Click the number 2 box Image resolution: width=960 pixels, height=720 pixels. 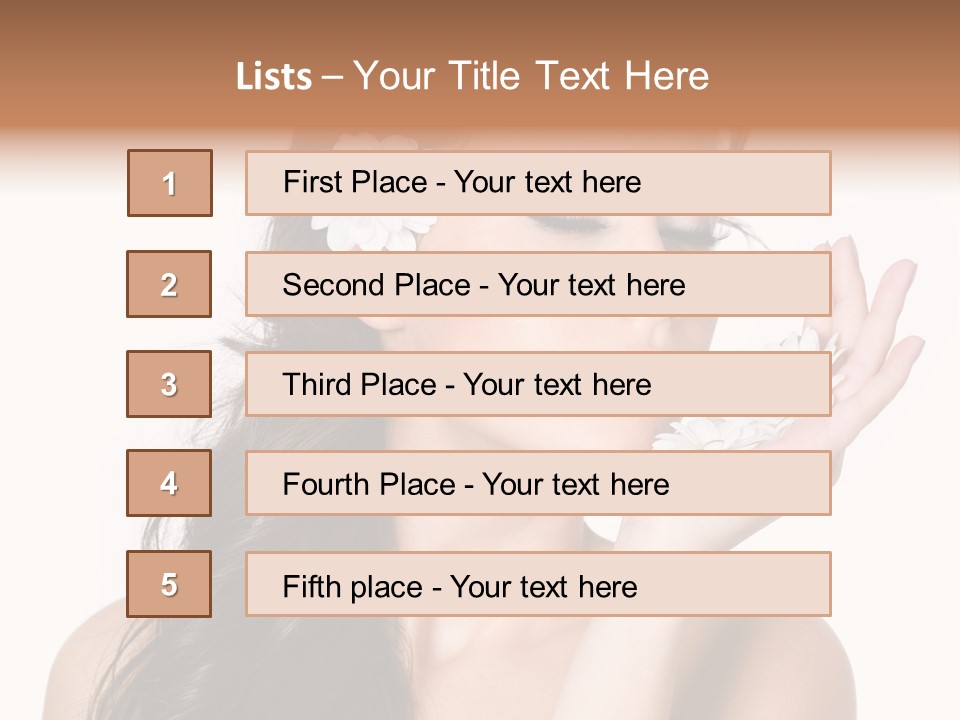point(169,284)
